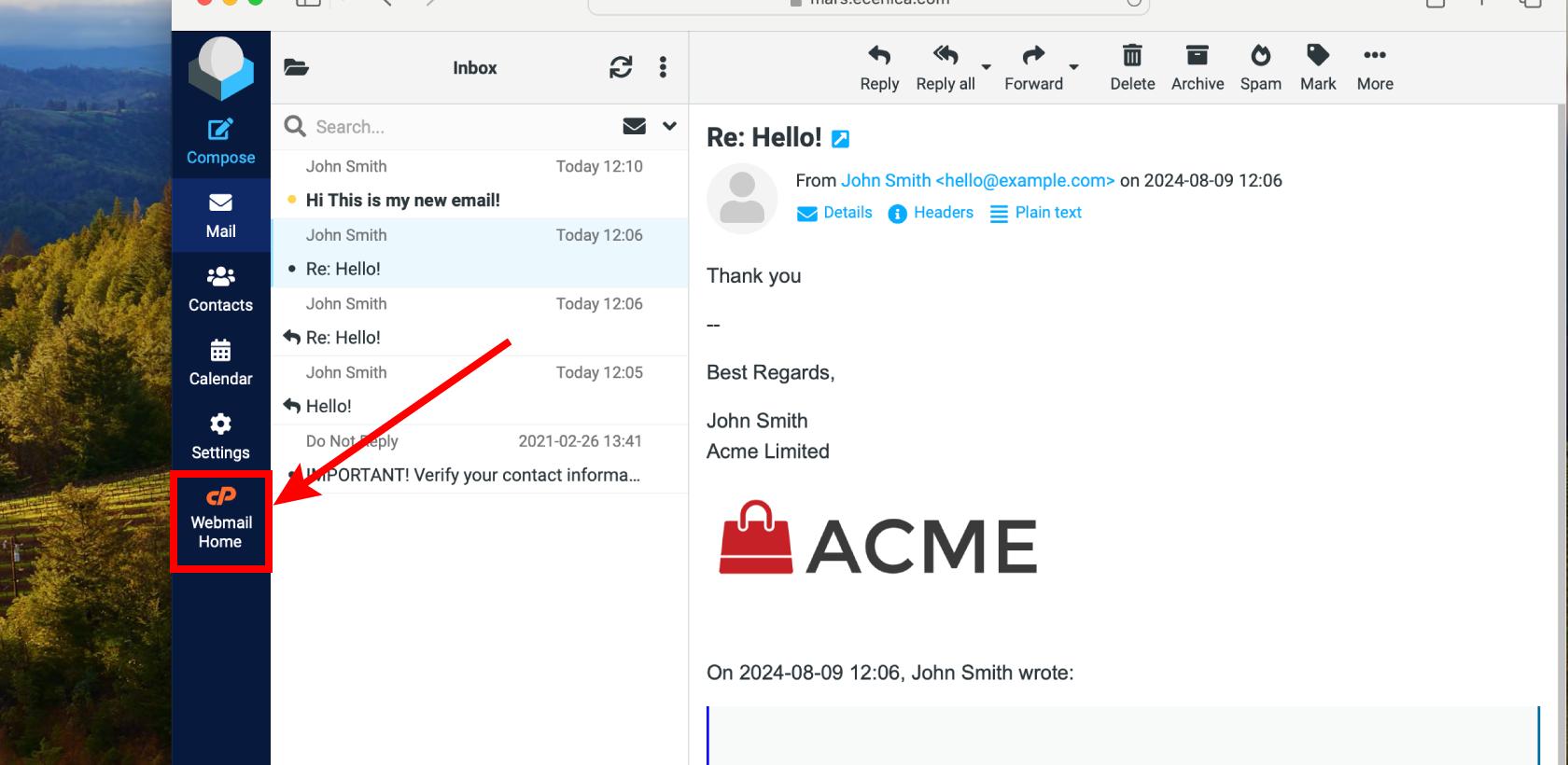Click into the Search field
The height and width of the screenshot is (765, 1568).
pyautogui.click(x=462, y=127)
